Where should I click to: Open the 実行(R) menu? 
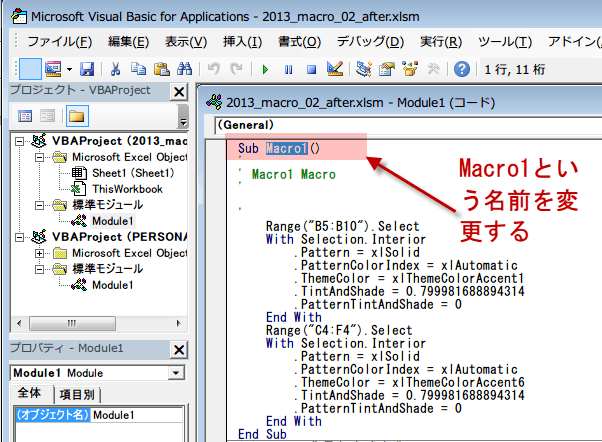coord(441,41)
